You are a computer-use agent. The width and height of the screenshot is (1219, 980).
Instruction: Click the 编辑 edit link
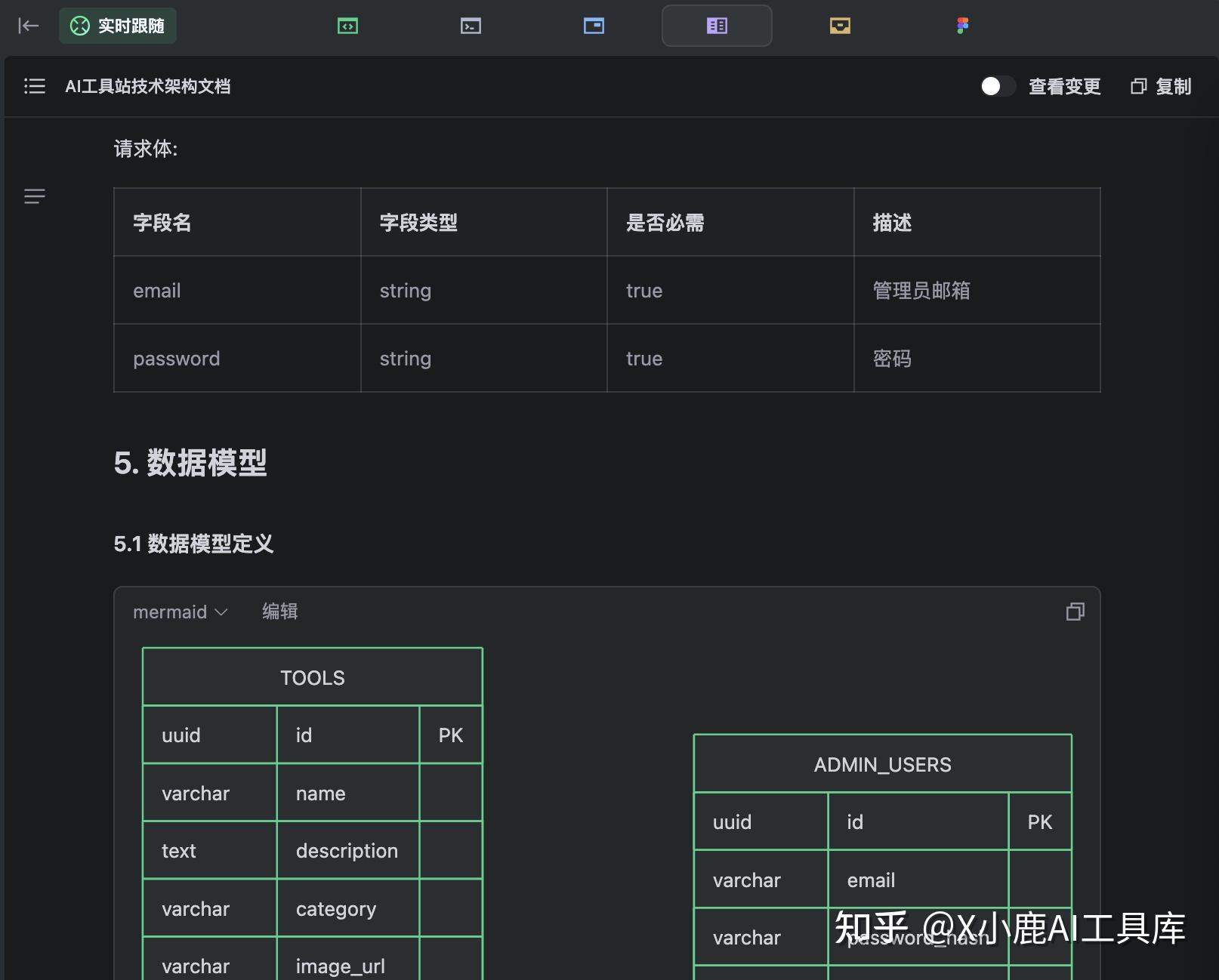(x=279, y=612)
